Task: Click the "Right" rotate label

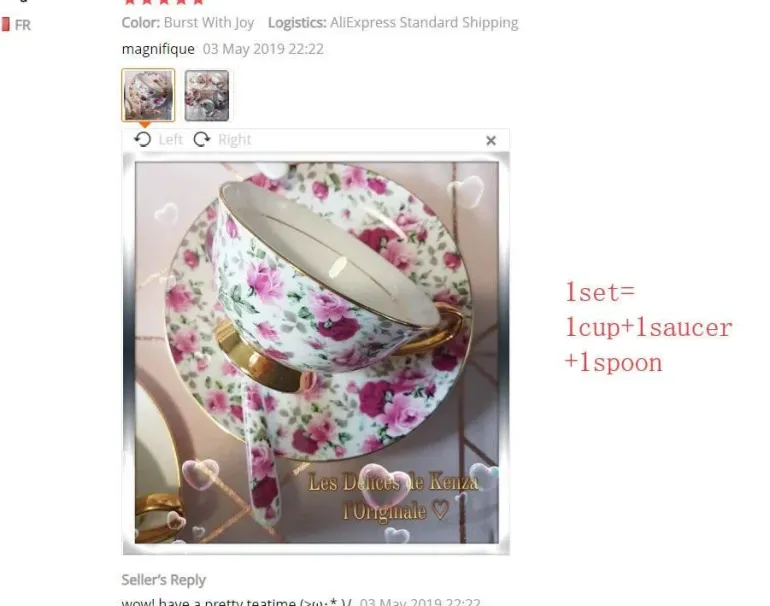Action: click(234, 140)
